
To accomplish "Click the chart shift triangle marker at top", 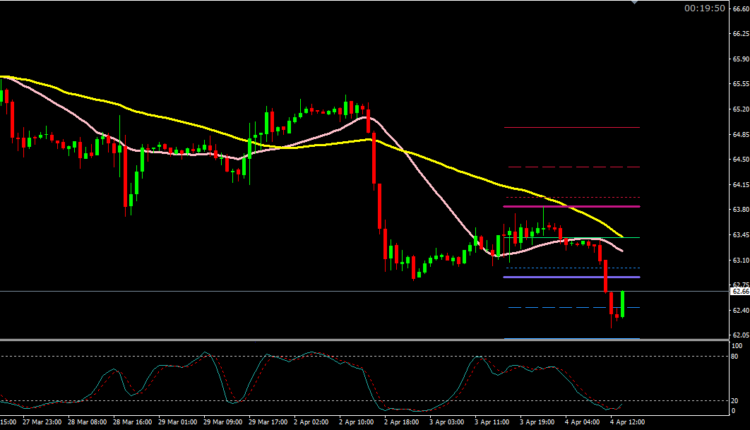I will (632, 4).
